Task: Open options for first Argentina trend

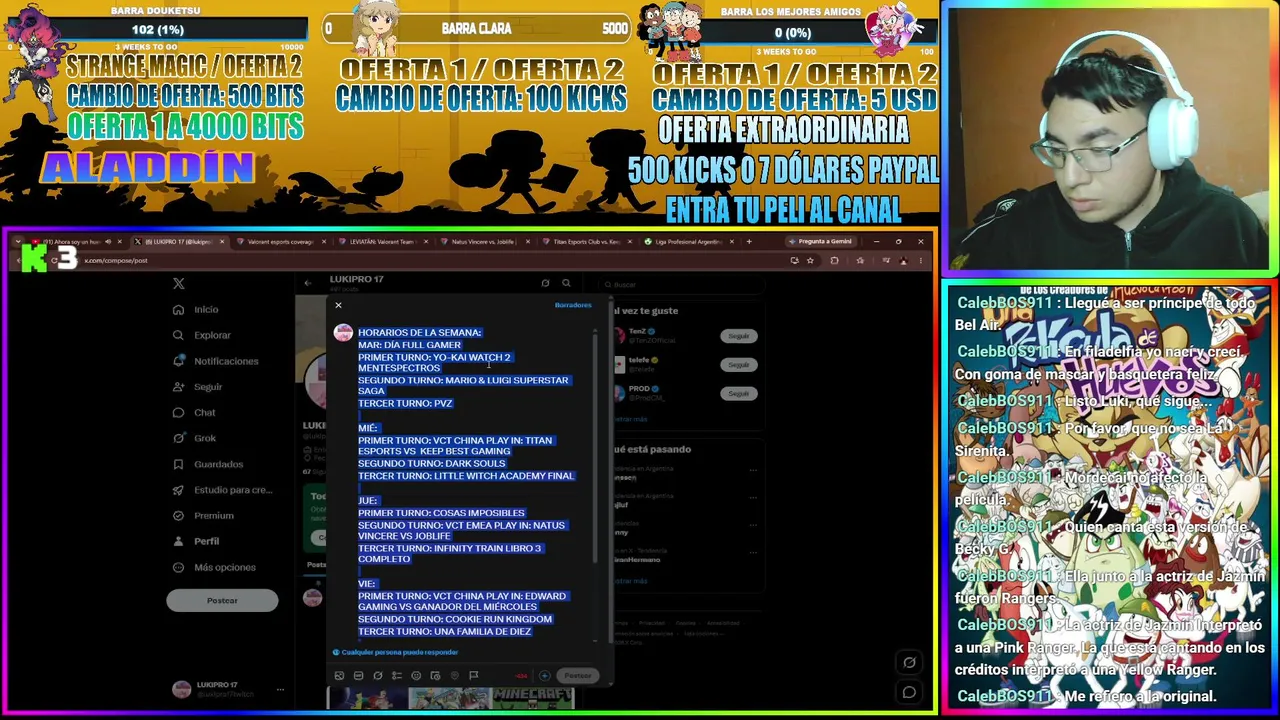Action: pyautogui.click(x=753, y=470)
